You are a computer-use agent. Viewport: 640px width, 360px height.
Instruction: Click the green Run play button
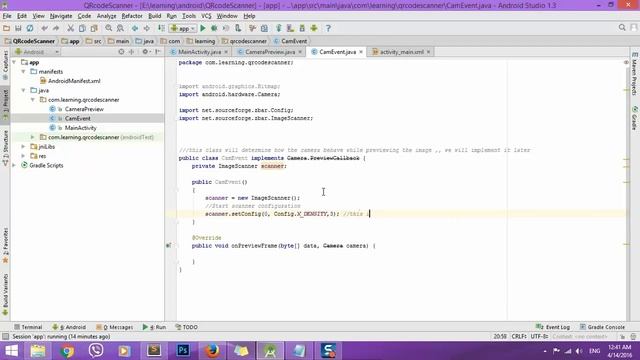click(203, 28)
